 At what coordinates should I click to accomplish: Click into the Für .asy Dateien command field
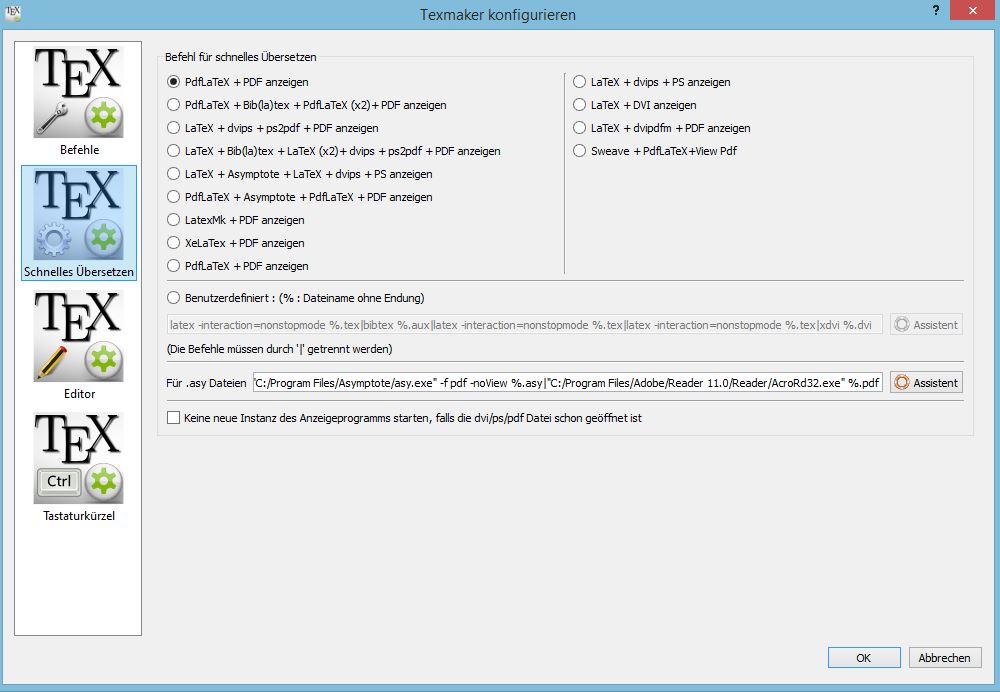[x=568, y=383]
